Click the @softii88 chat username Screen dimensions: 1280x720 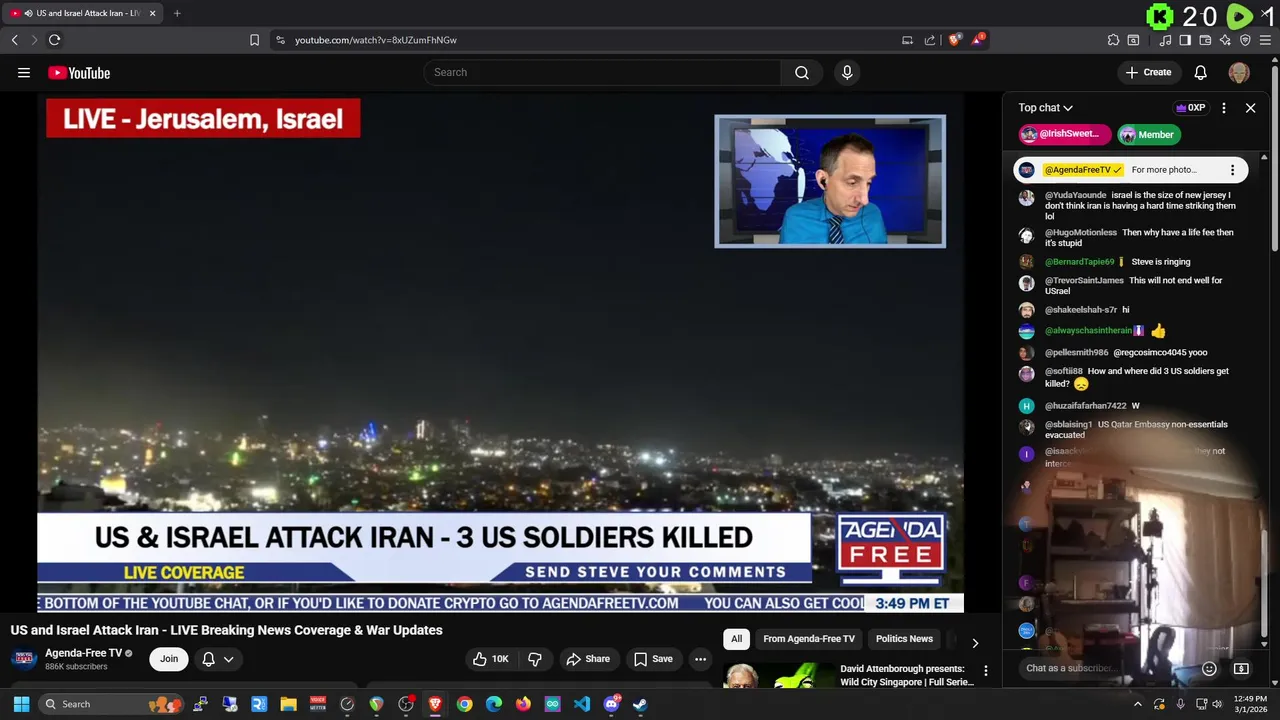coord(1064,371)
